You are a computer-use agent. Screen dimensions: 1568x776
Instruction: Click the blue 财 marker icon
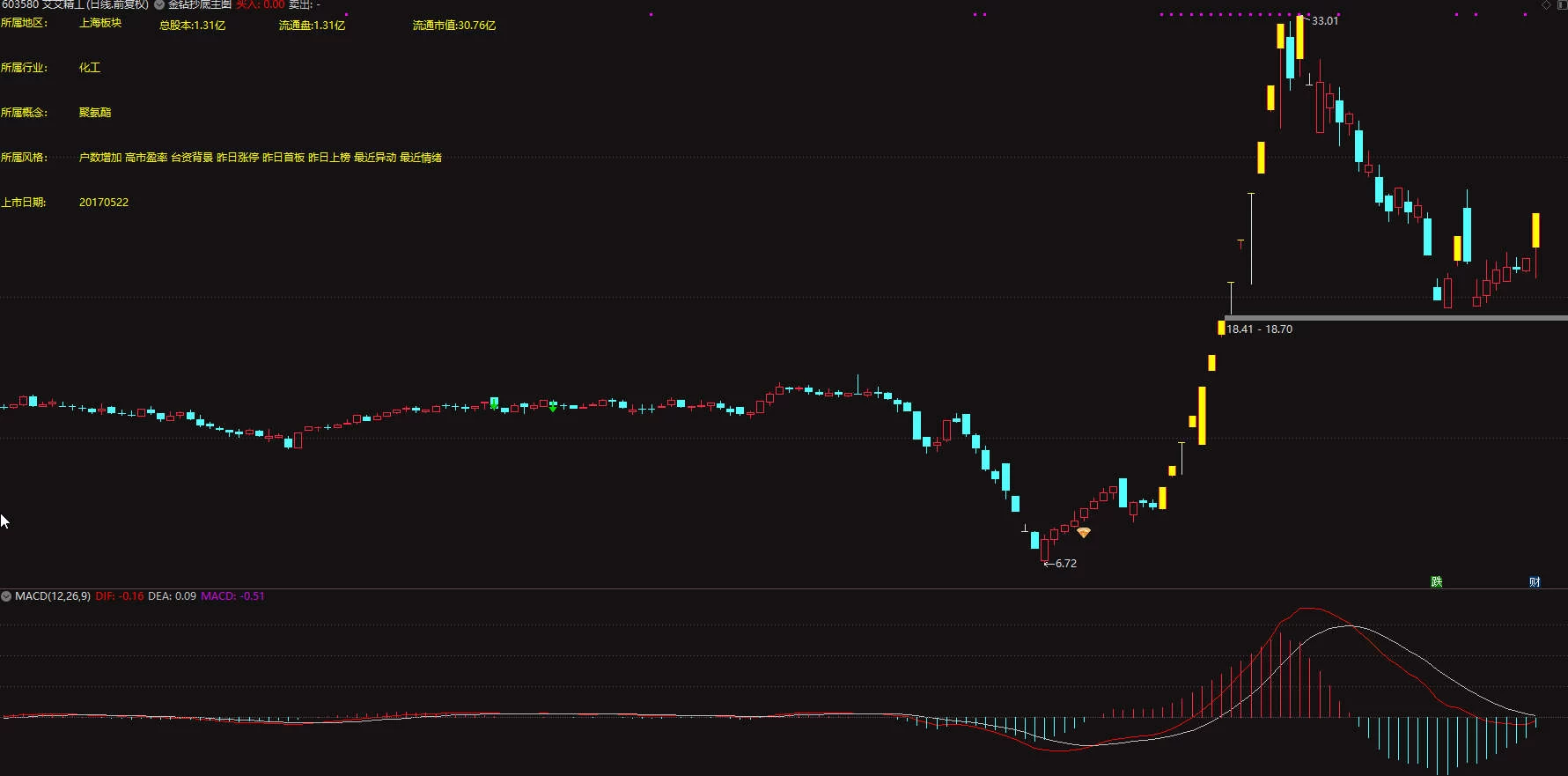pos(1535,581)
